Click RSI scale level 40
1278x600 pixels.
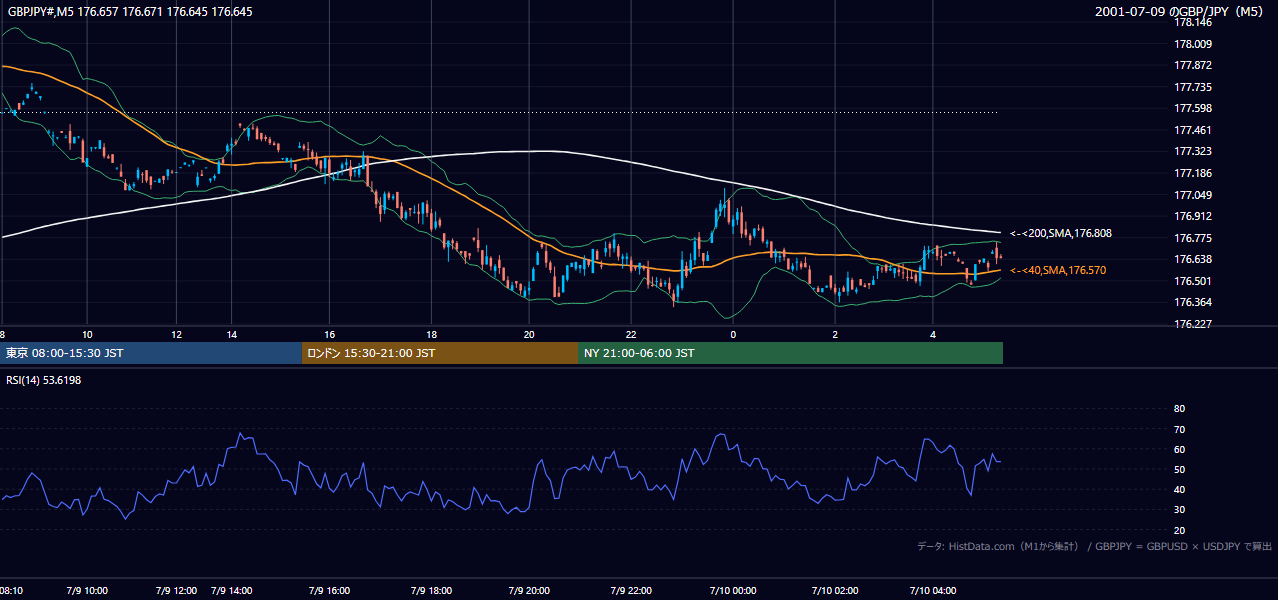point(1179,490)
